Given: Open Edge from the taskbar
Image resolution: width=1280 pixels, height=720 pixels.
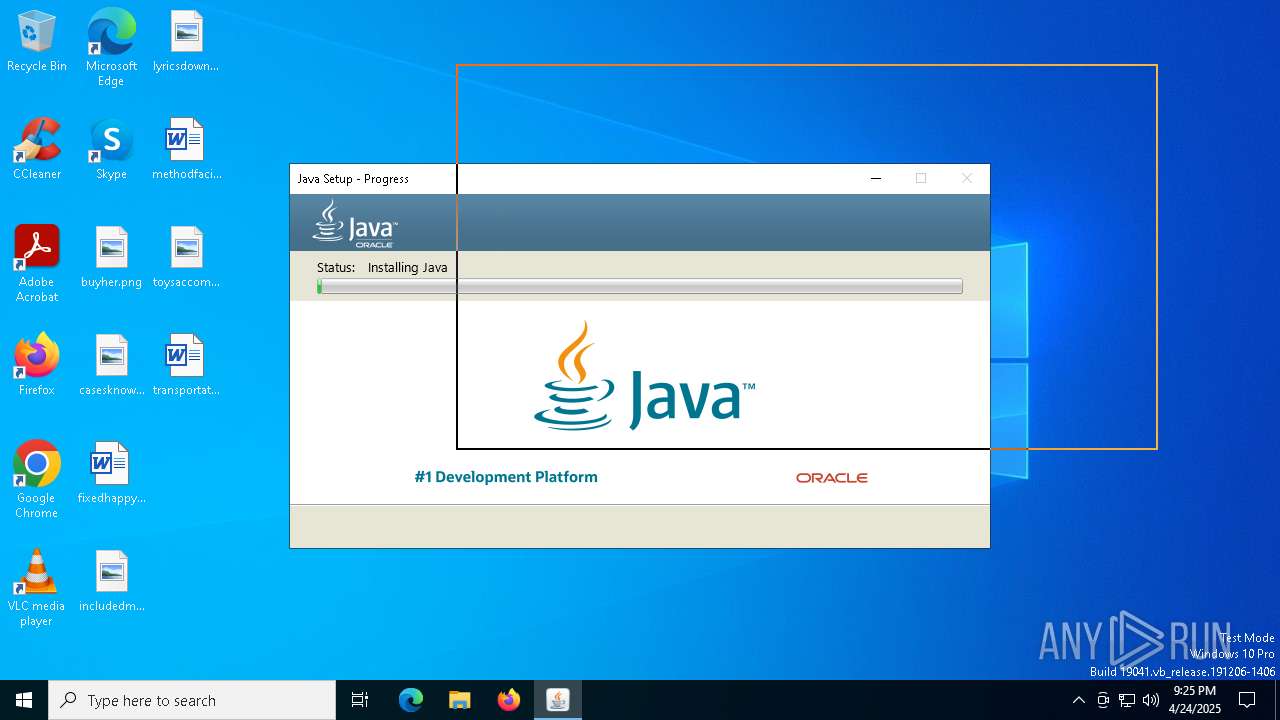Looking at the screenshot, I should coord(411,700).
